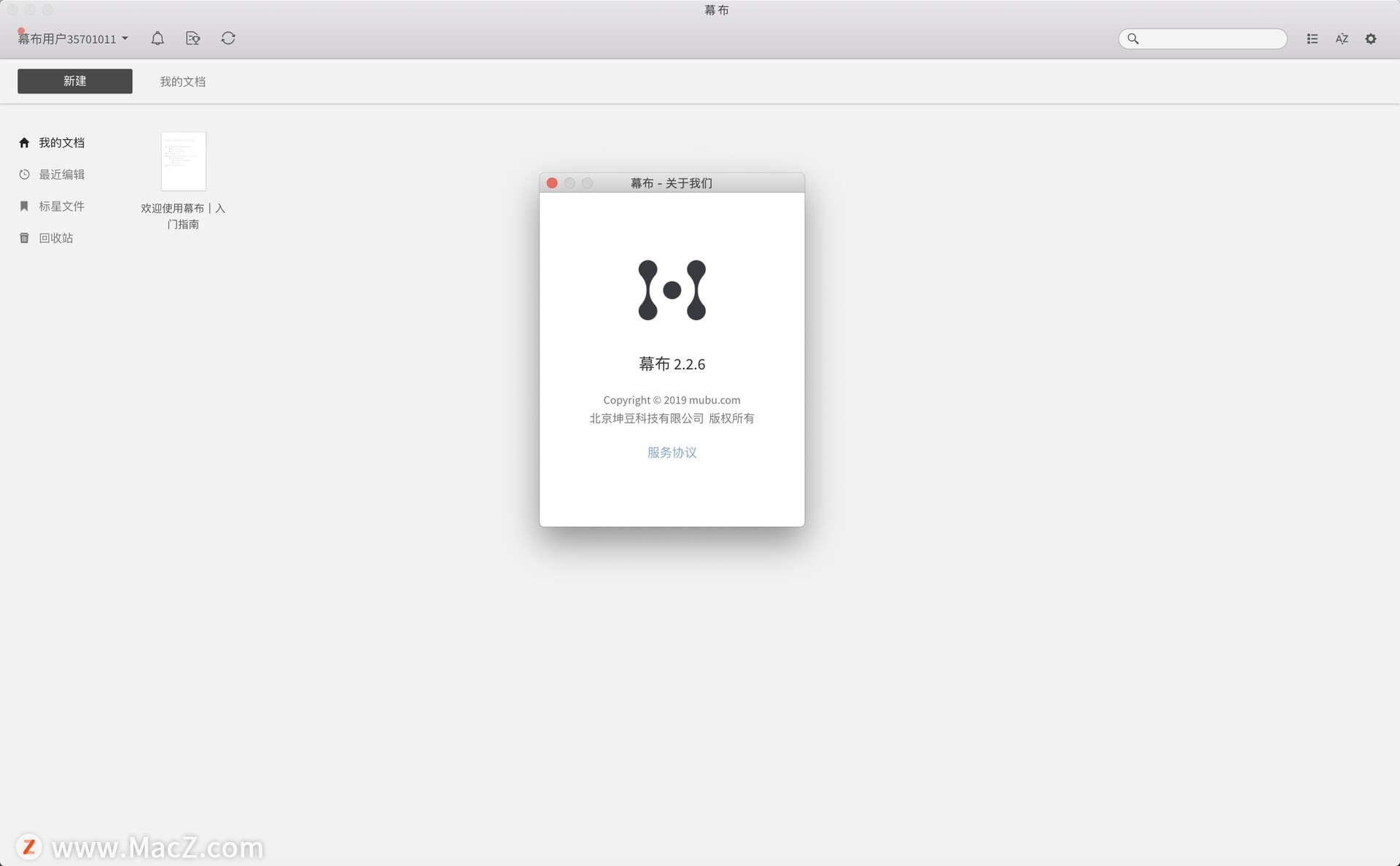The image size is (1400, 866).
Task: Switch to list view icon
Action: pos(1312,39)
